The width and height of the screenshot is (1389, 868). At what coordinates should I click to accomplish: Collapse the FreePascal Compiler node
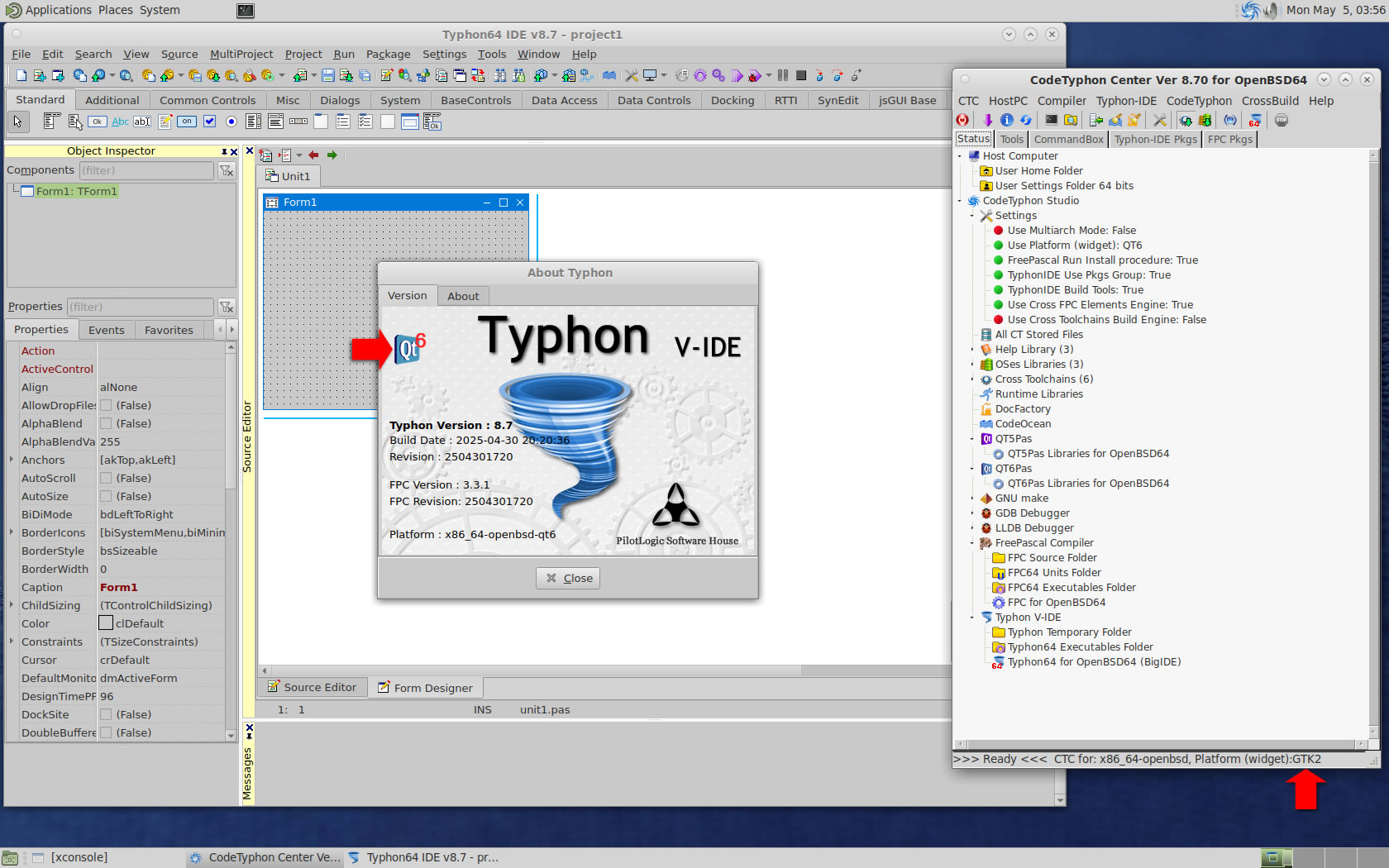pyautogui.click(x=972, y=543)
